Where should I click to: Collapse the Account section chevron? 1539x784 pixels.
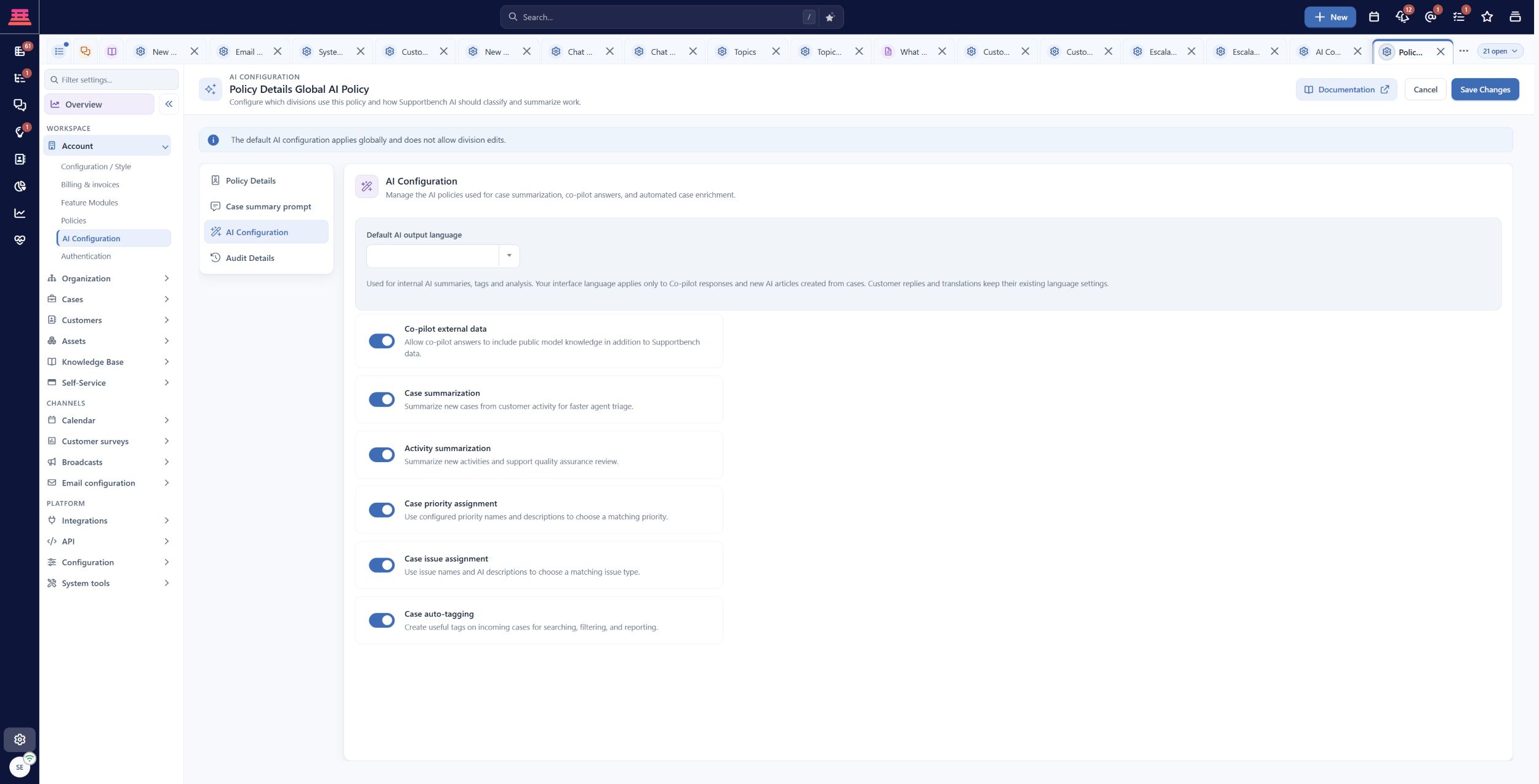coord(165,146)
